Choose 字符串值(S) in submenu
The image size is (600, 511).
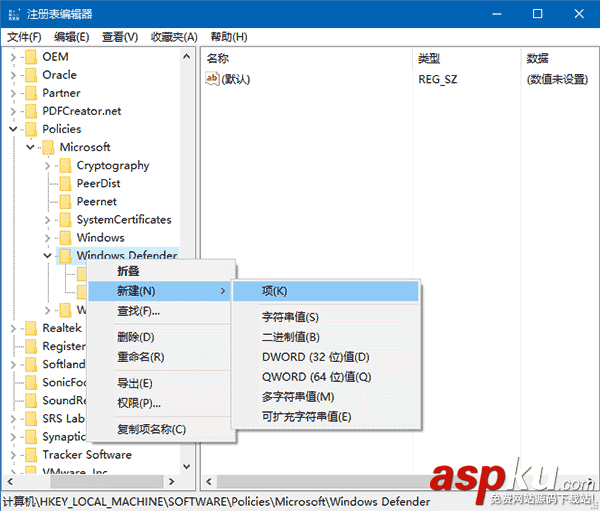(x=326, y=317)
